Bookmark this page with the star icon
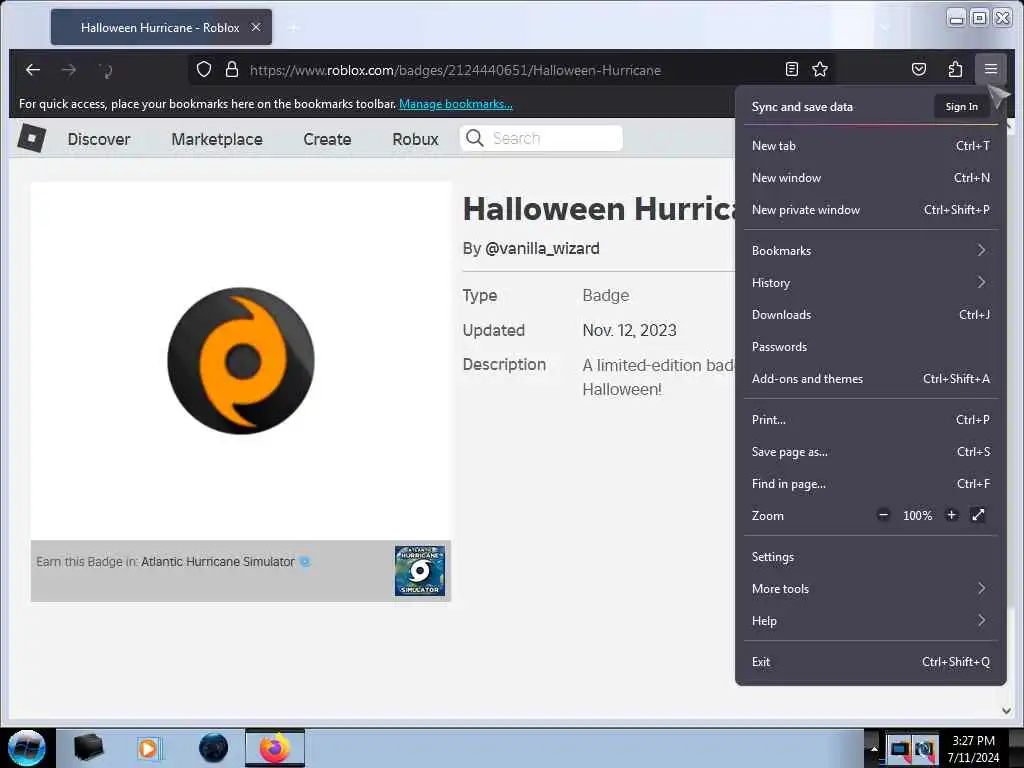 tap(820, 69)
